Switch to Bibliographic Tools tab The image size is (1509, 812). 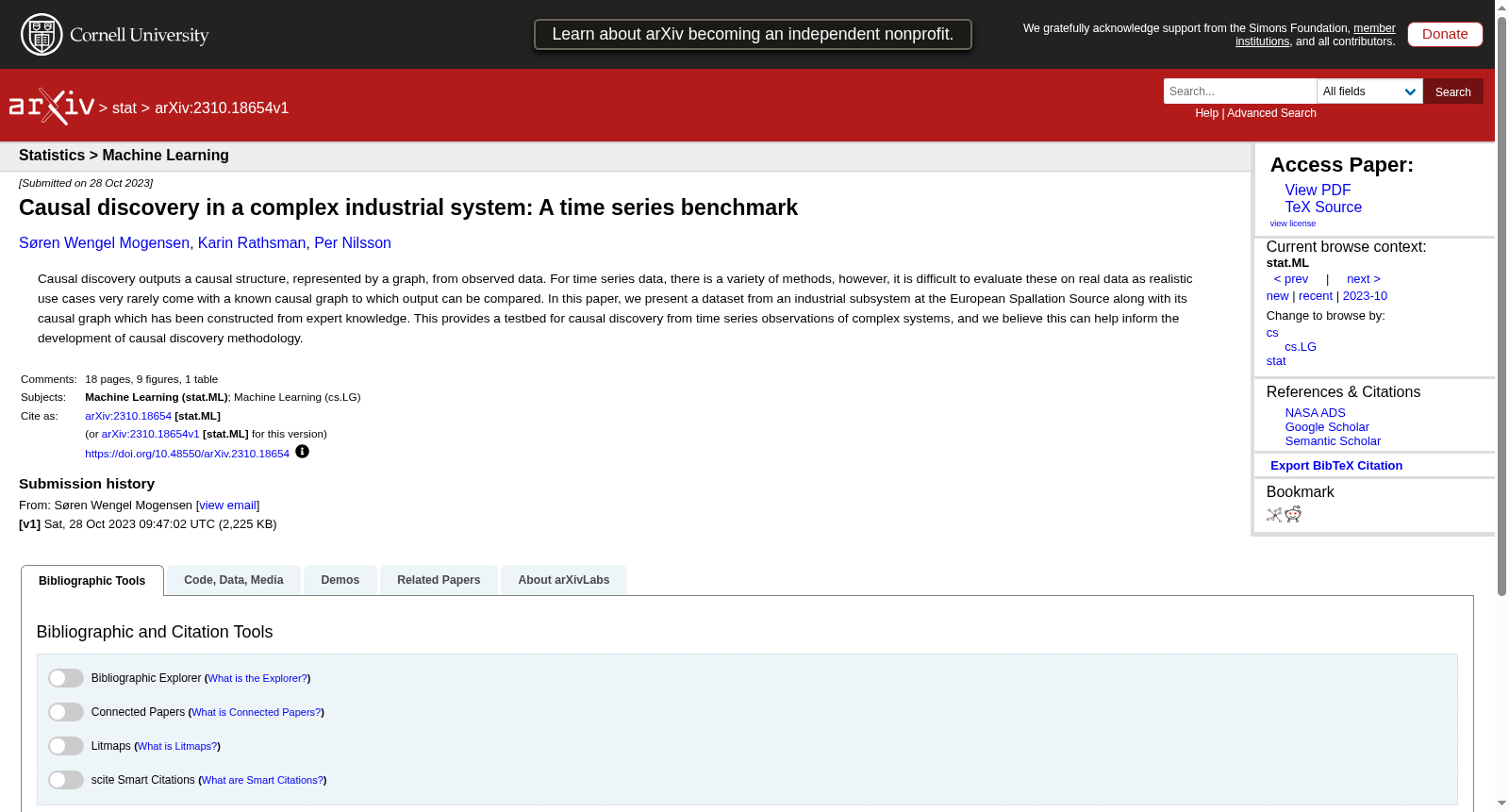pos(92,581)
